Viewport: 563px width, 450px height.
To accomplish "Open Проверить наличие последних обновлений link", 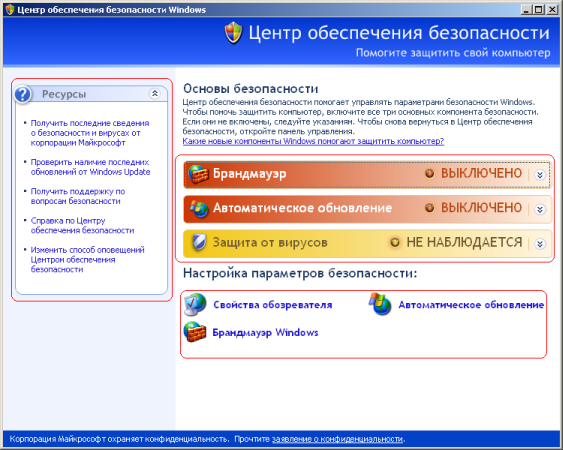I will click(90, 167).
